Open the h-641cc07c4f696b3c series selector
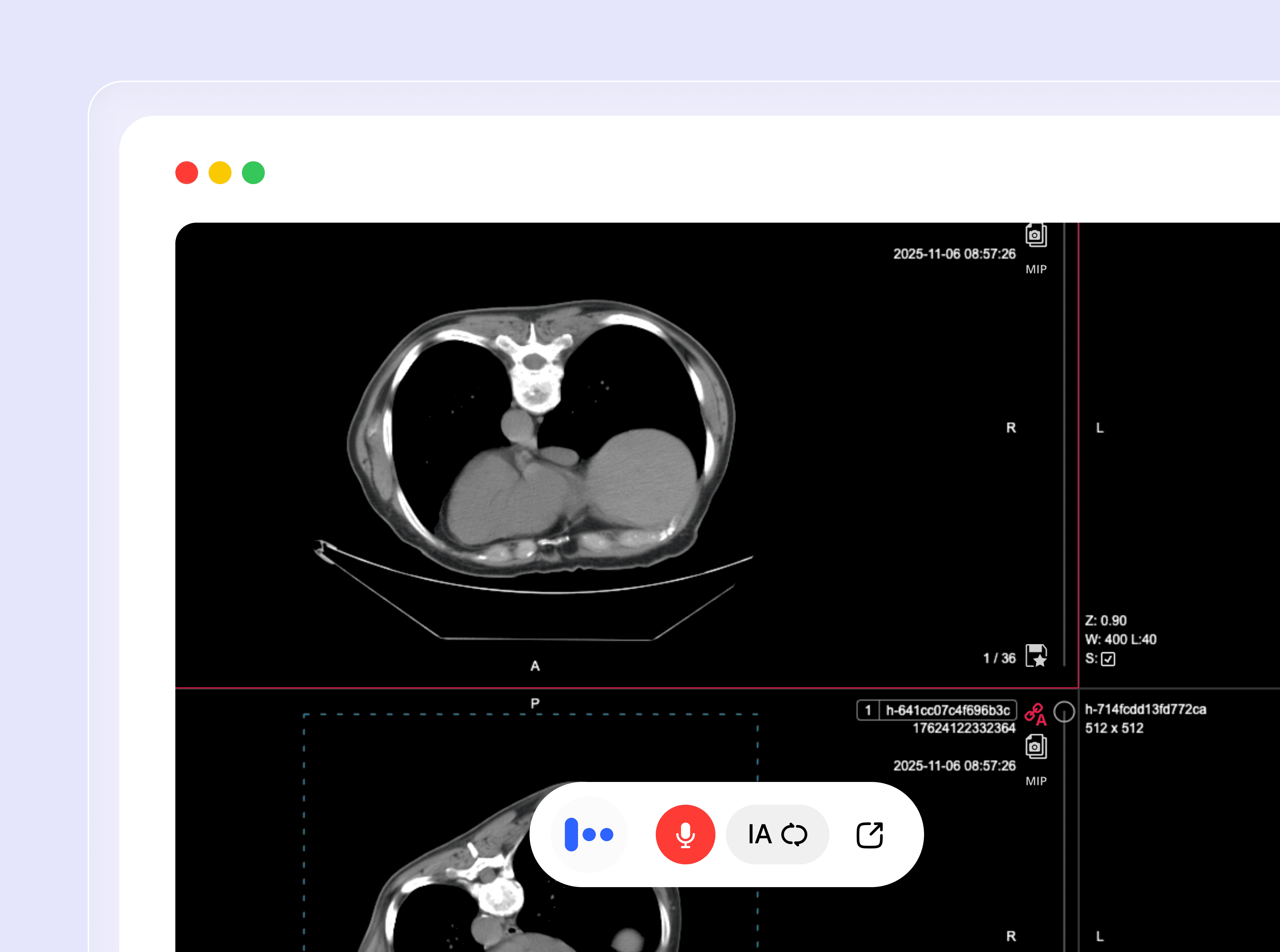 pyautogui.click(x=948, y=710)
